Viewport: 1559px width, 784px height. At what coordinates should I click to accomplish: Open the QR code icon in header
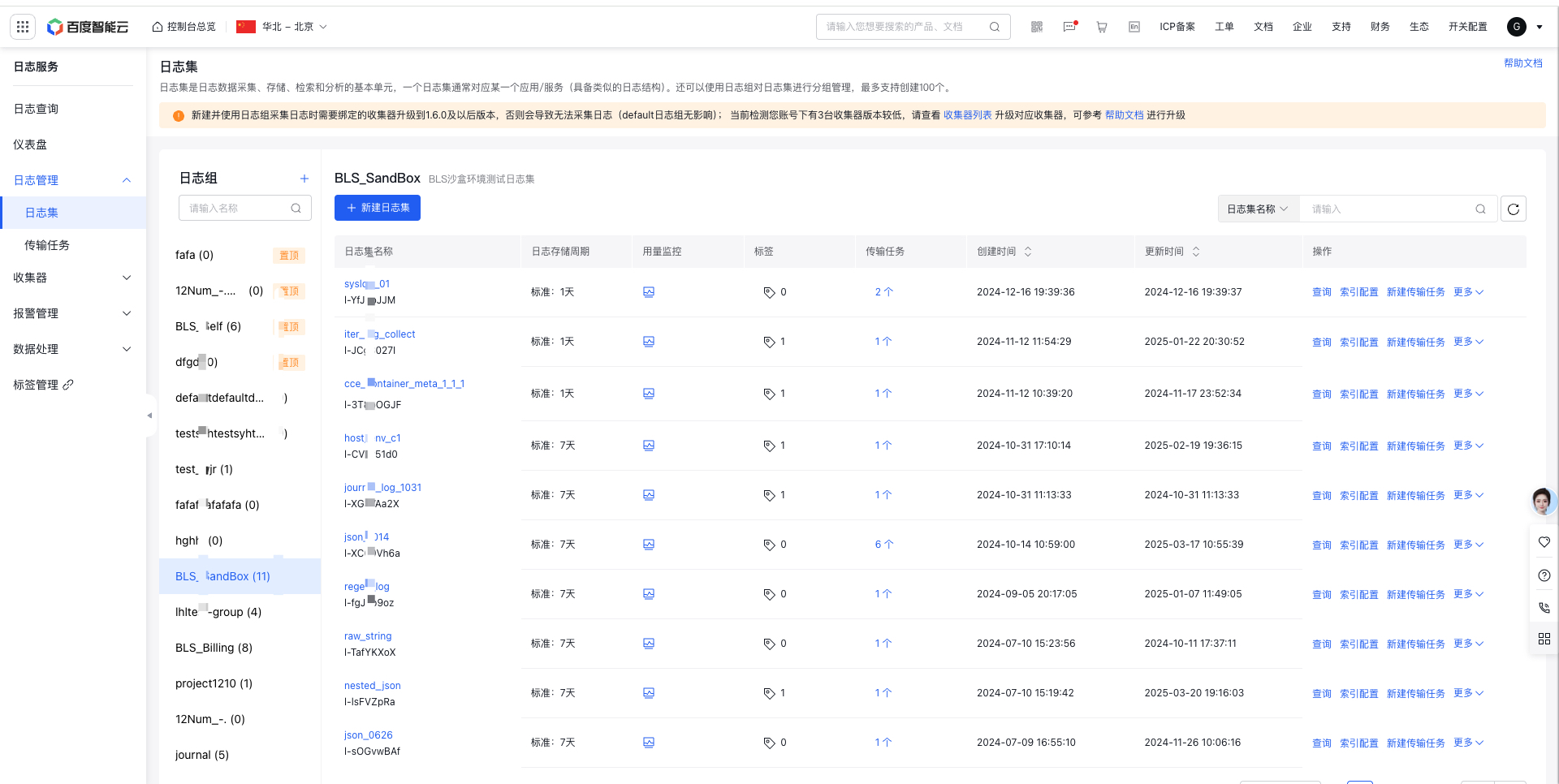pos(1037,27)
